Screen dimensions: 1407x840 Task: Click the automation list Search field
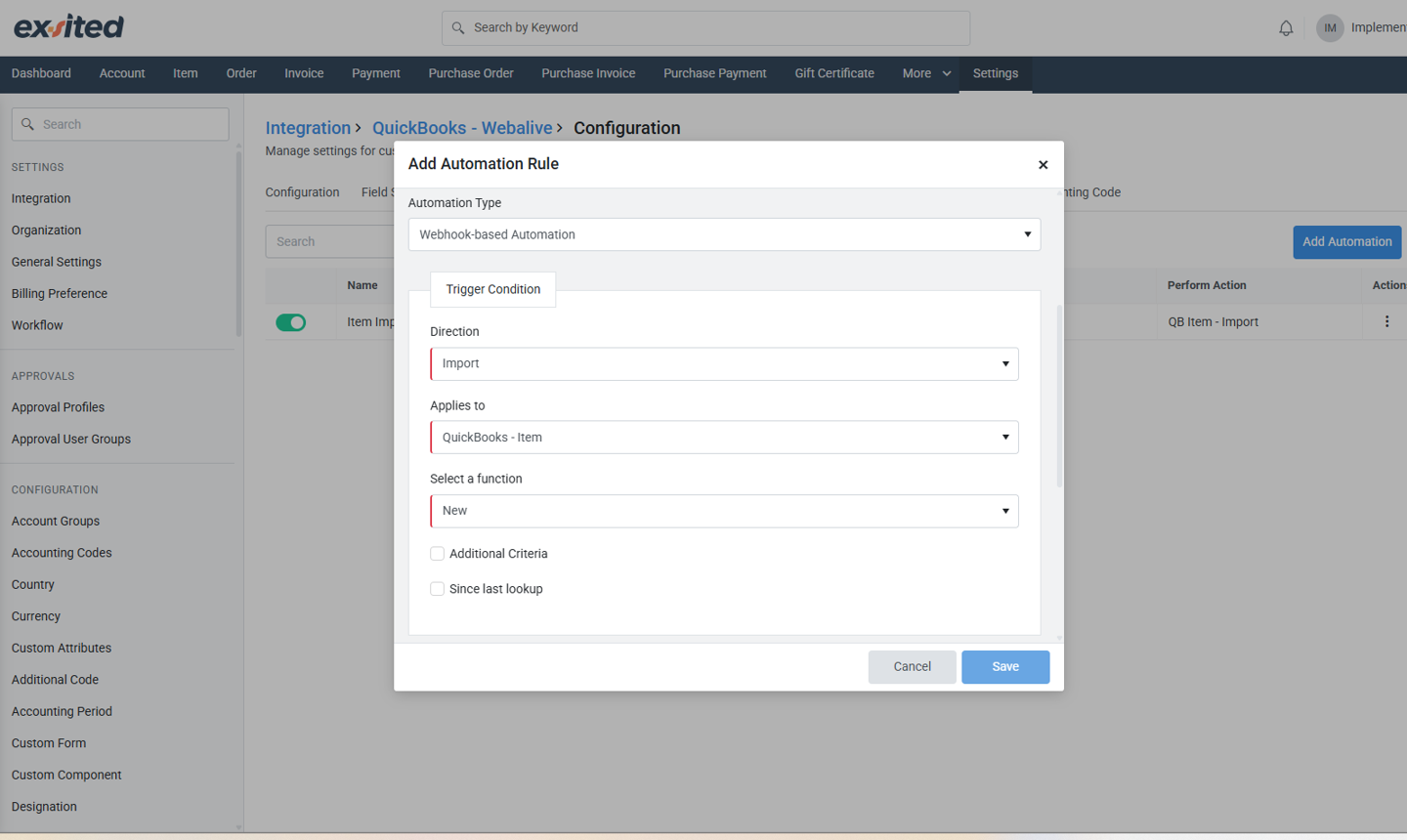coord(329,242)
